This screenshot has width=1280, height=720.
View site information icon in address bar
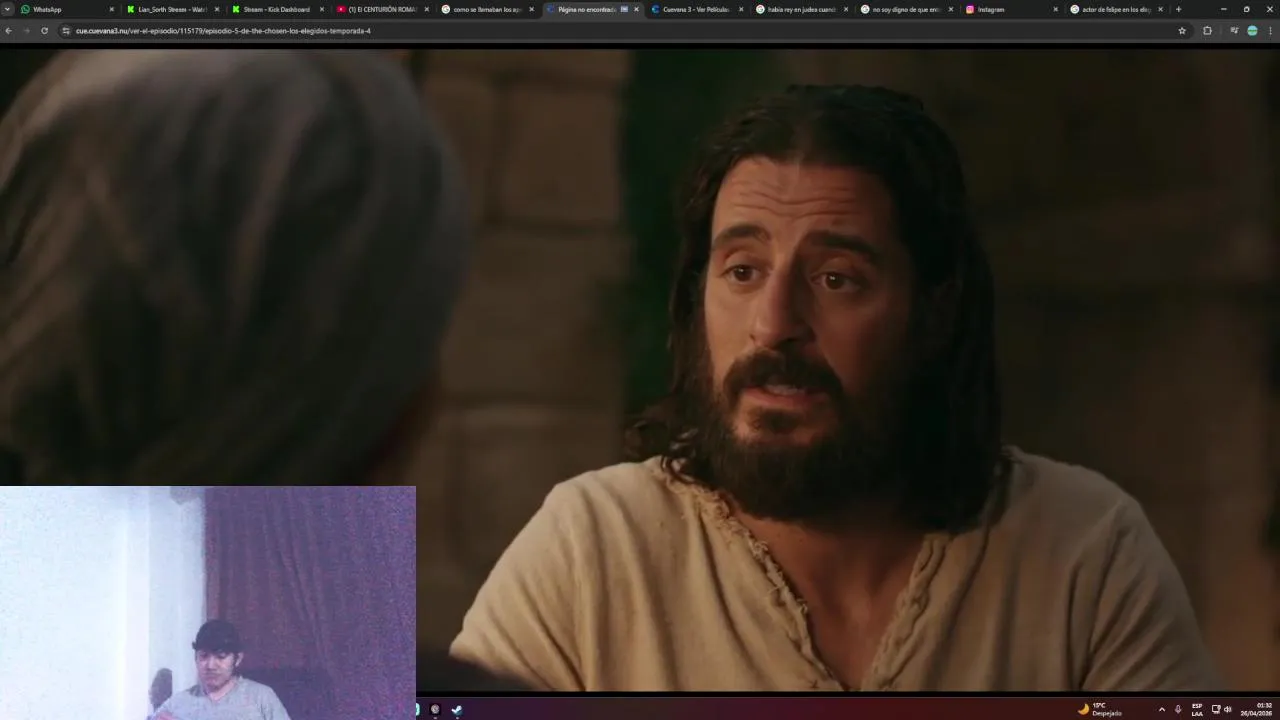click(x=66, y=31)
